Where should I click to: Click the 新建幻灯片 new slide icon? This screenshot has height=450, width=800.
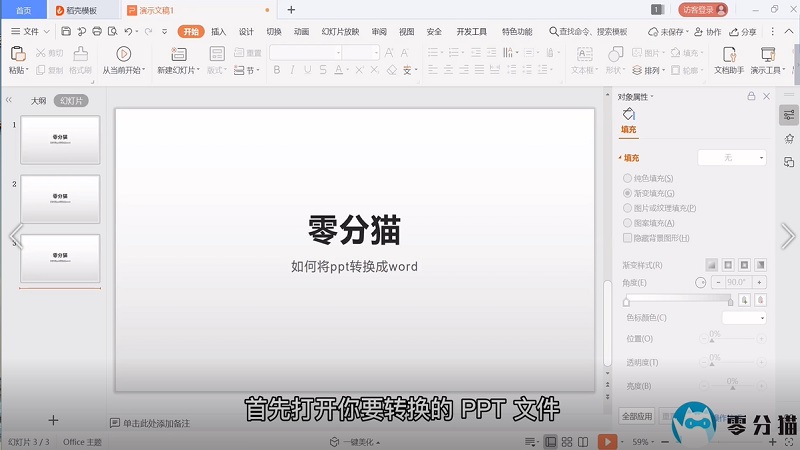[x=178, y=53]
